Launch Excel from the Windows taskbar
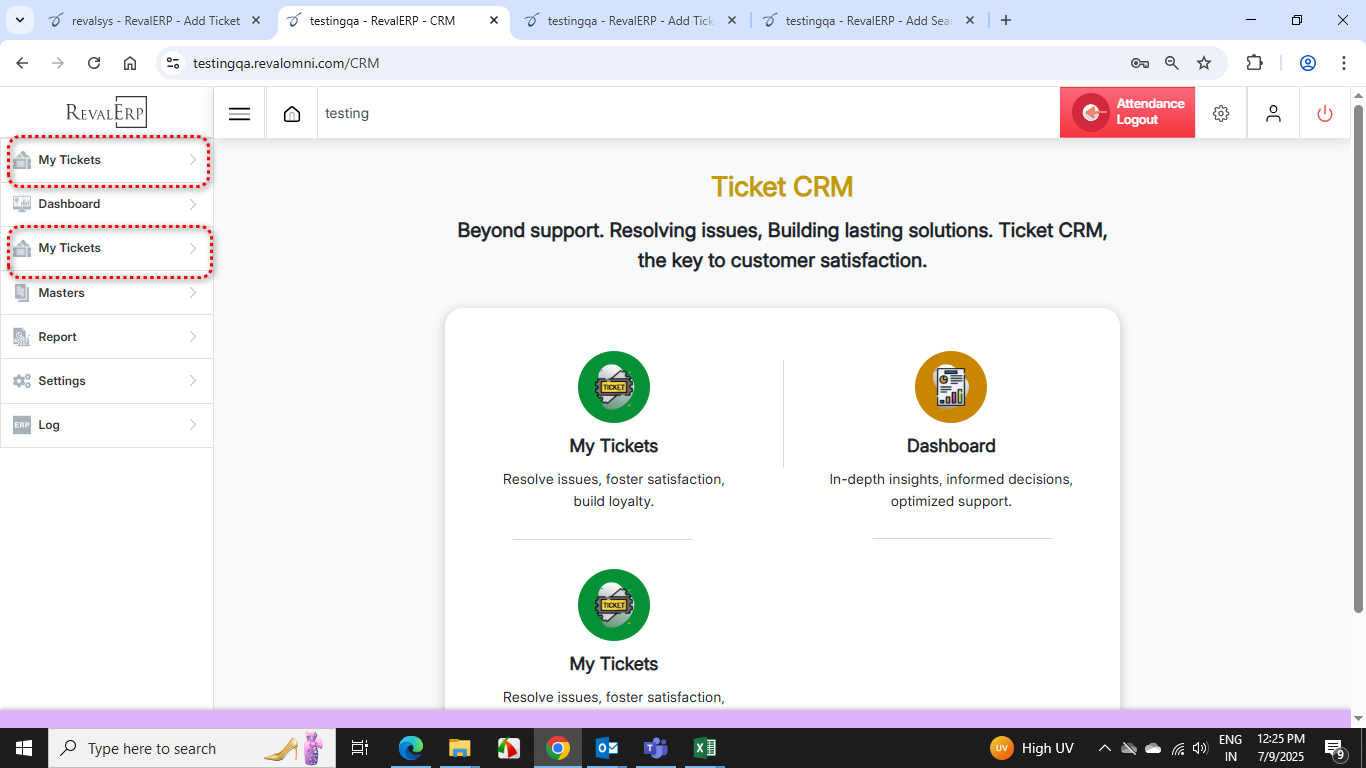The width and height of the screenshot is (1366, 768). pyautogui.click(x=704, y=748)
